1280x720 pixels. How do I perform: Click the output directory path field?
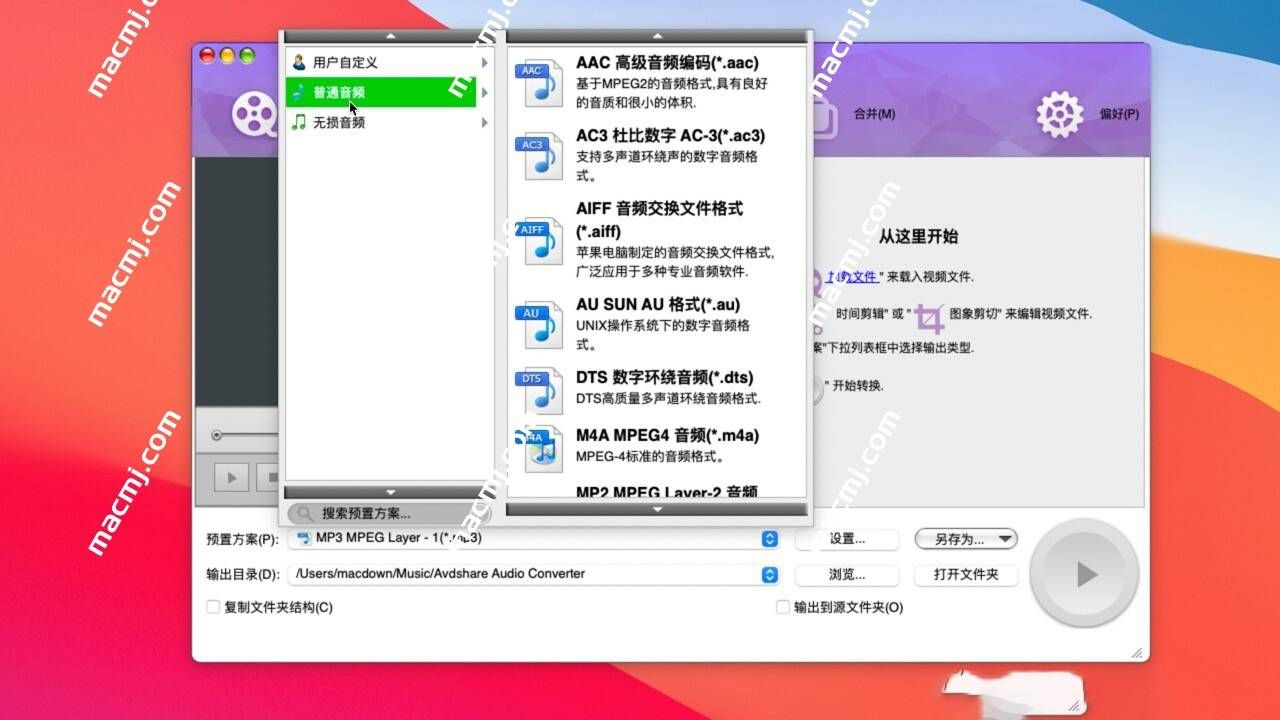pyautogui.click(x=525, y=574)
